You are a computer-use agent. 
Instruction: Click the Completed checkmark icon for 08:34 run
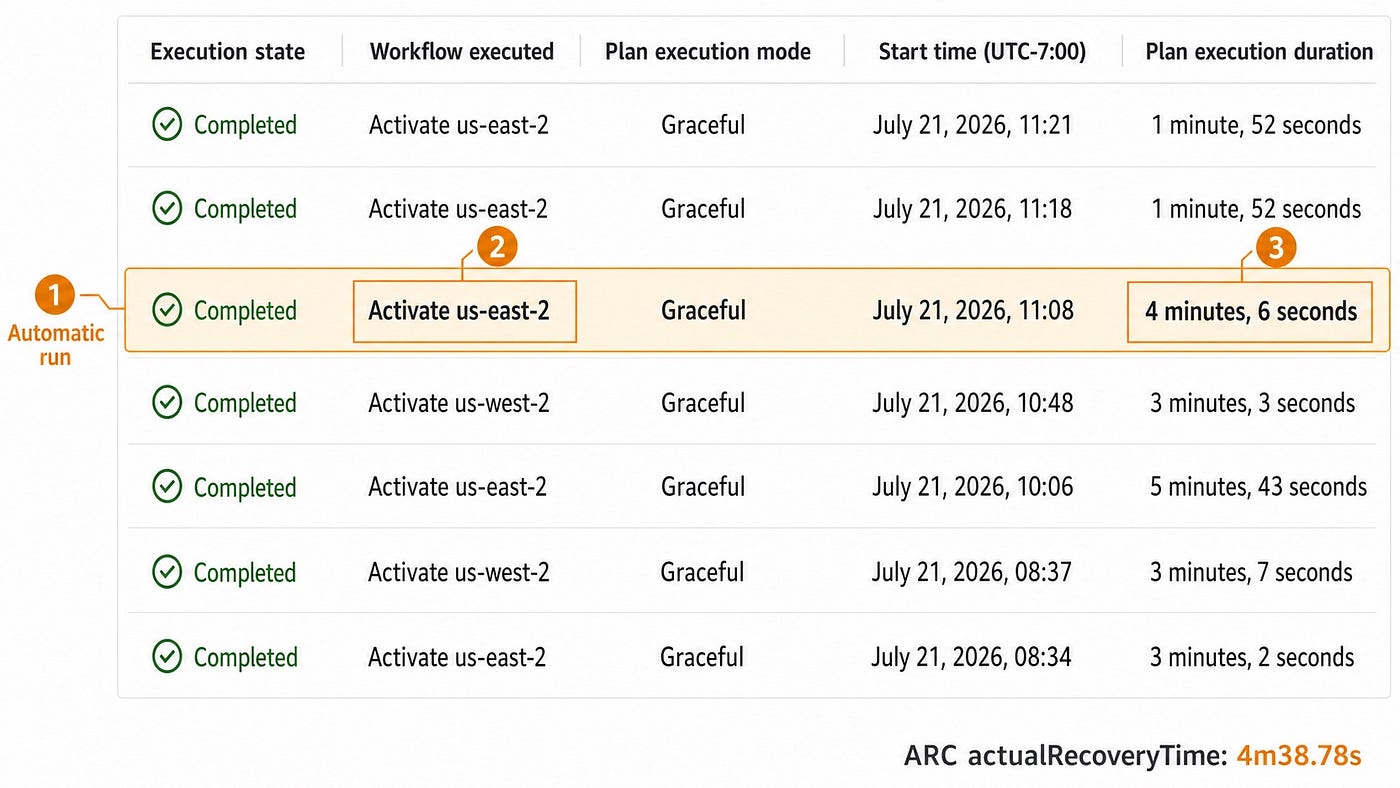[x=167, y=657]
